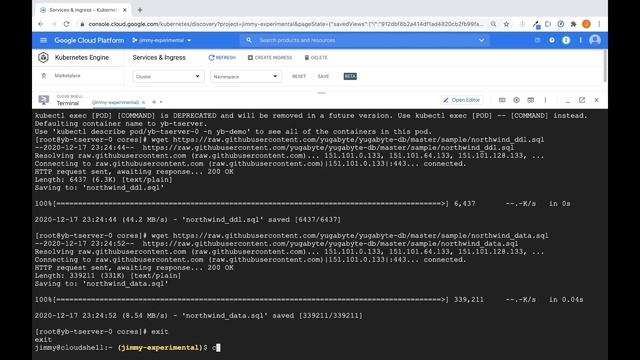Open the Cloud Shell three-dot more menu
The height and width of the screenshot is (360, 640).
click(x=545, y=100)
